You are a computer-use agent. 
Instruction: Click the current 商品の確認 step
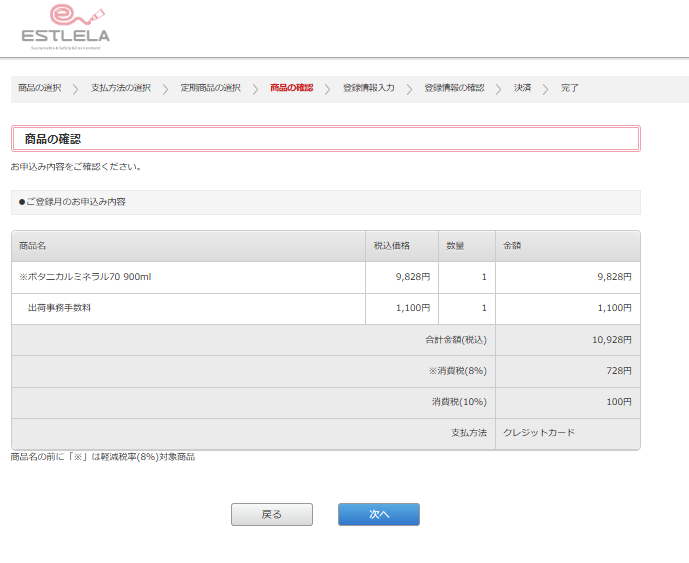pos(291,88)
